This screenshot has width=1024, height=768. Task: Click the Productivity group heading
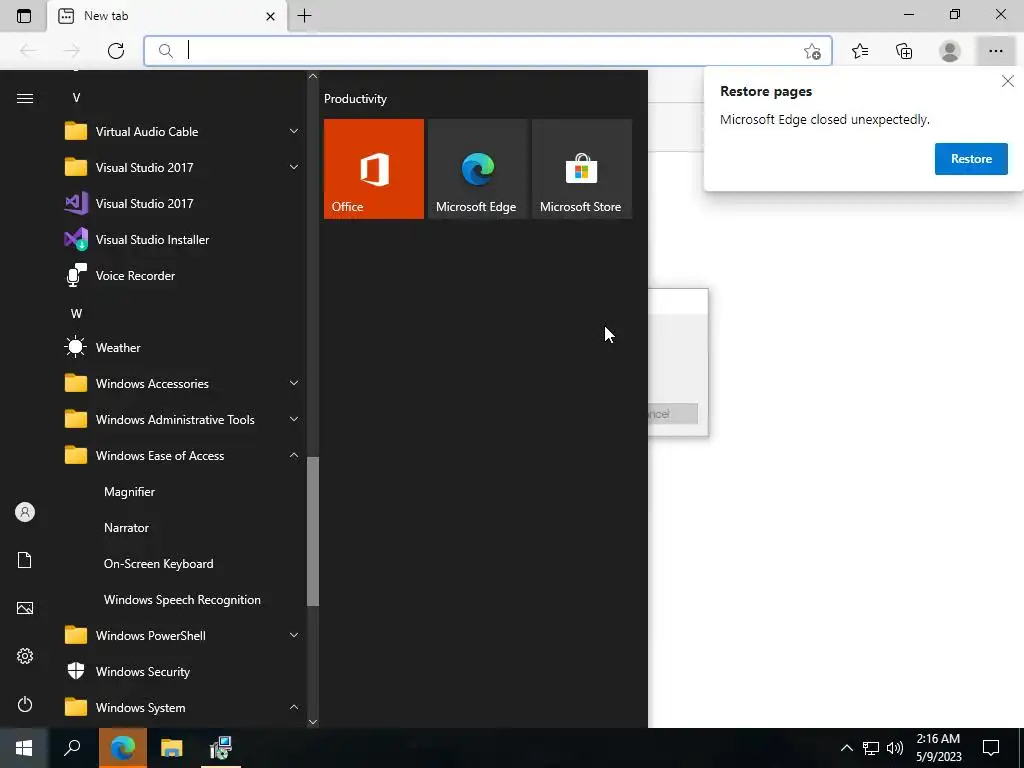(355, 99)
